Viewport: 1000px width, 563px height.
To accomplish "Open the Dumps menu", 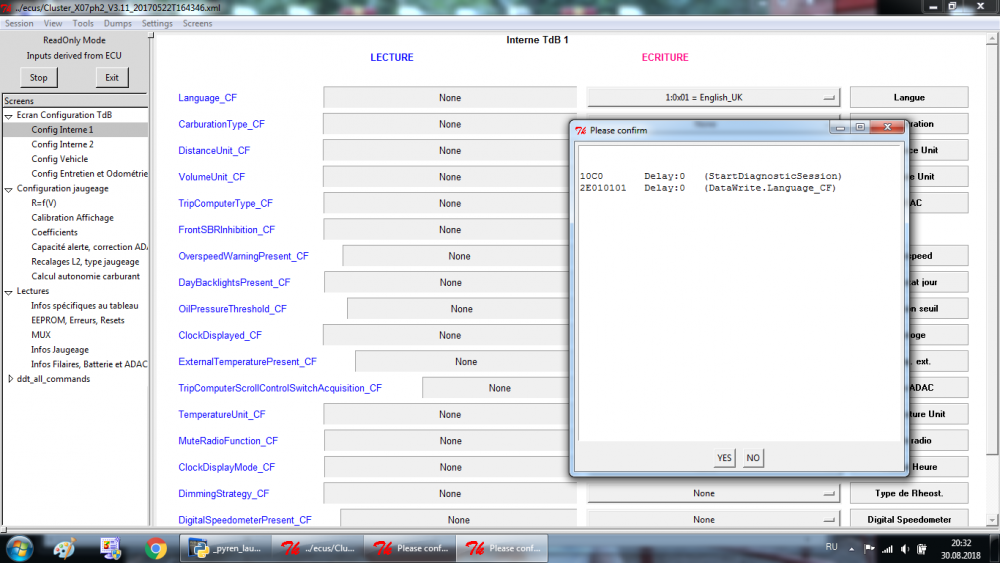I will pos(117,24).
